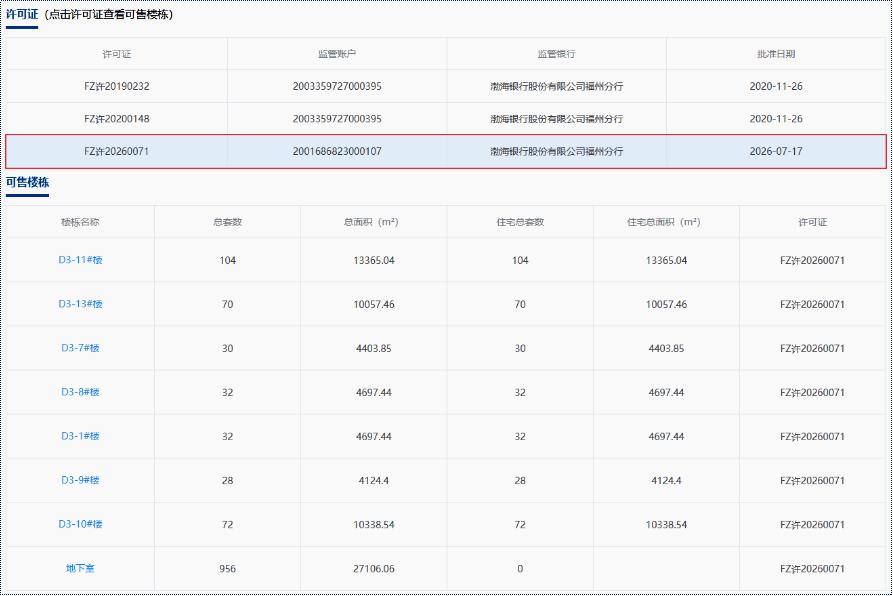Select highlighted permit FZ许20260071 in the permit table
Screen dimensions: 893x596
tap(117, 151)
